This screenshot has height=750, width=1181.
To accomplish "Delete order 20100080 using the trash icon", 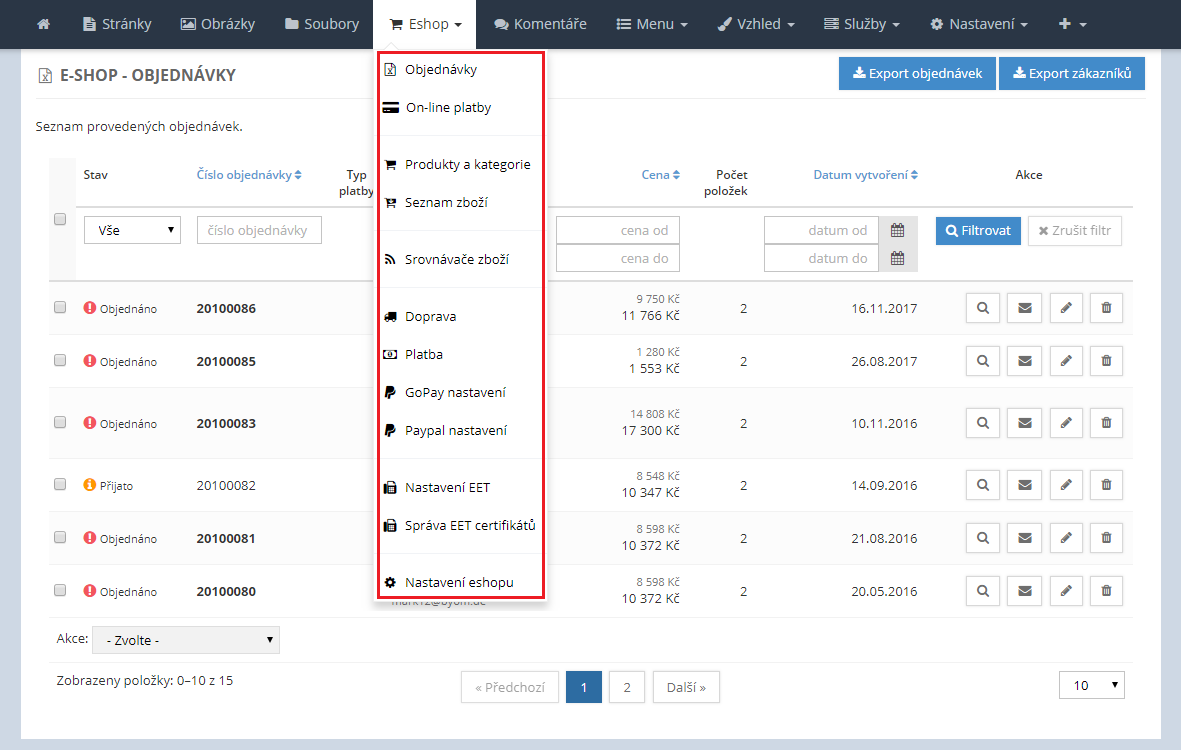I will (1106, 591).
